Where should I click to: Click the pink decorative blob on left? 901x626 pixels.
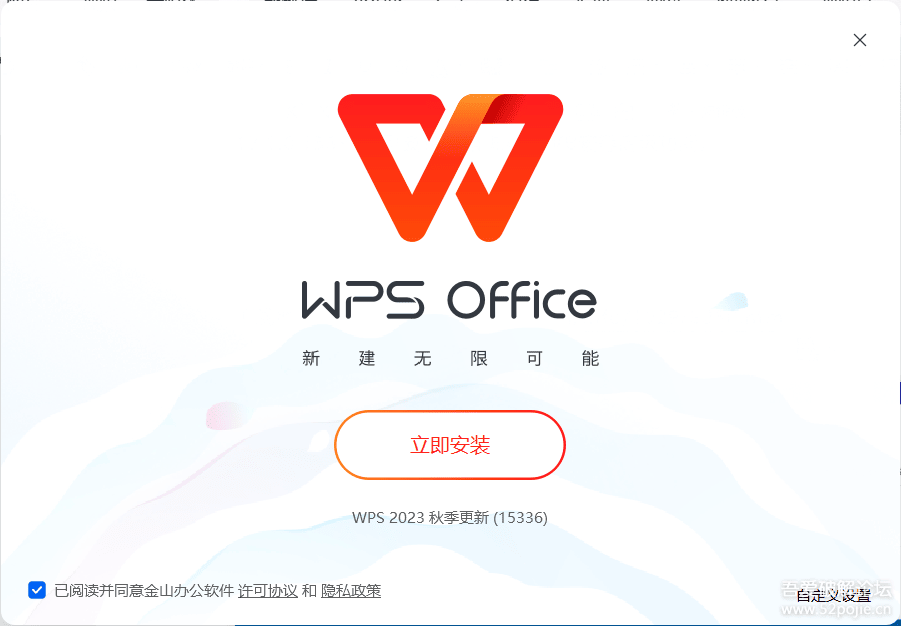click(x=228, y=414)
